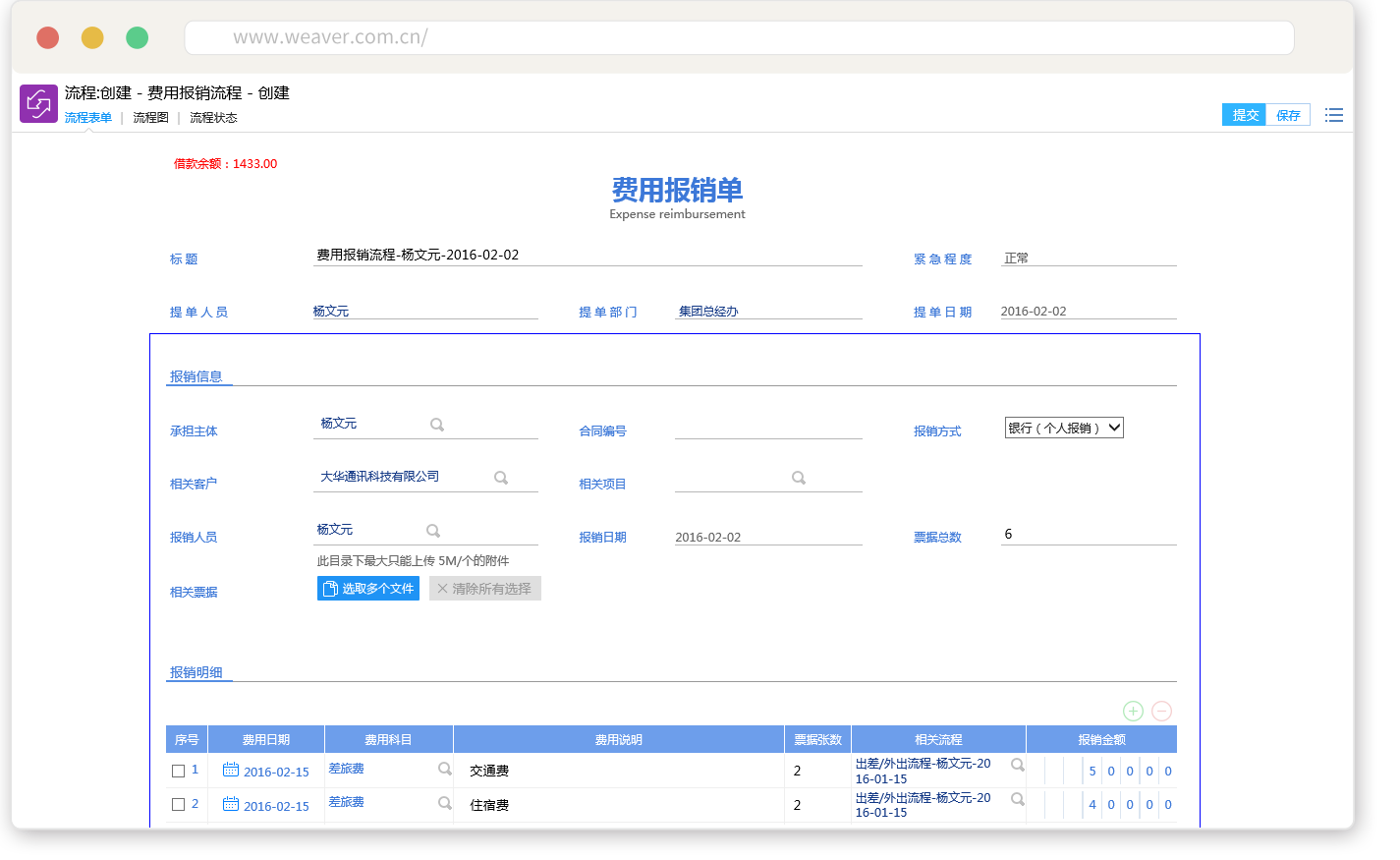Click the 票据总数 input field

tap(1088, 535)
